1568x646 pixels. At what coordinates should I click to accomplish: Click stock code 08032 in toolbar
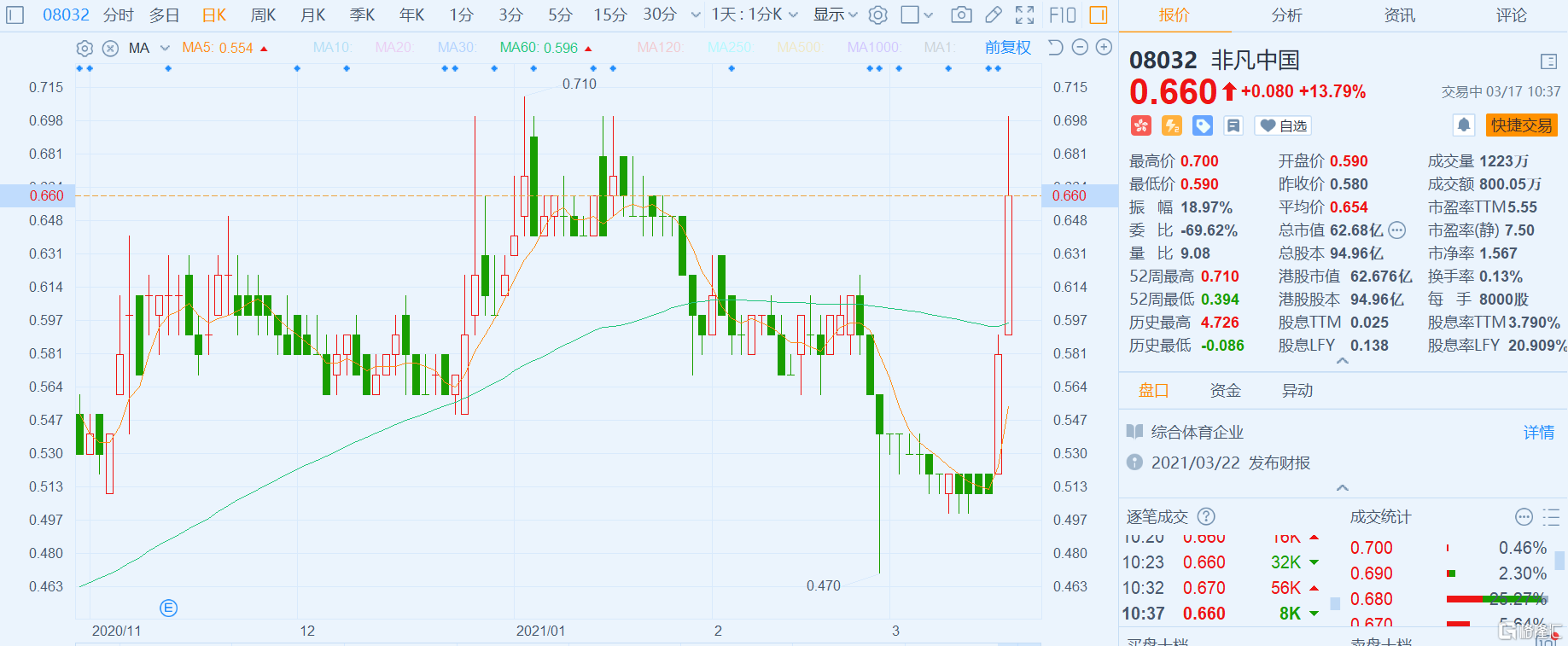66,15
